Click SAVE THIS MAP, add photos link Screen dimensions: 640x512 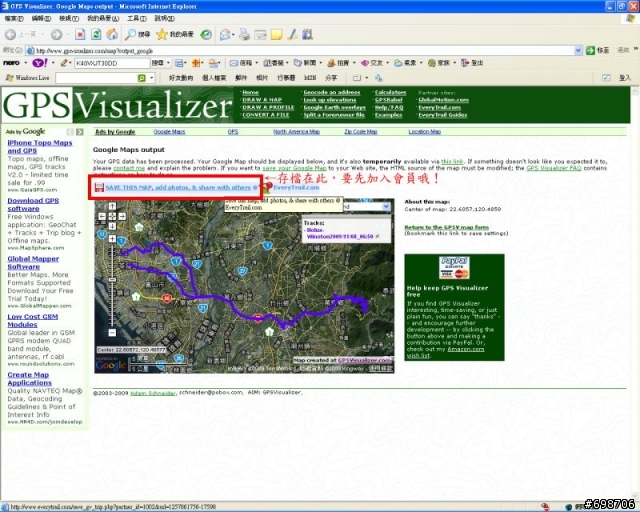click(178, 187)
